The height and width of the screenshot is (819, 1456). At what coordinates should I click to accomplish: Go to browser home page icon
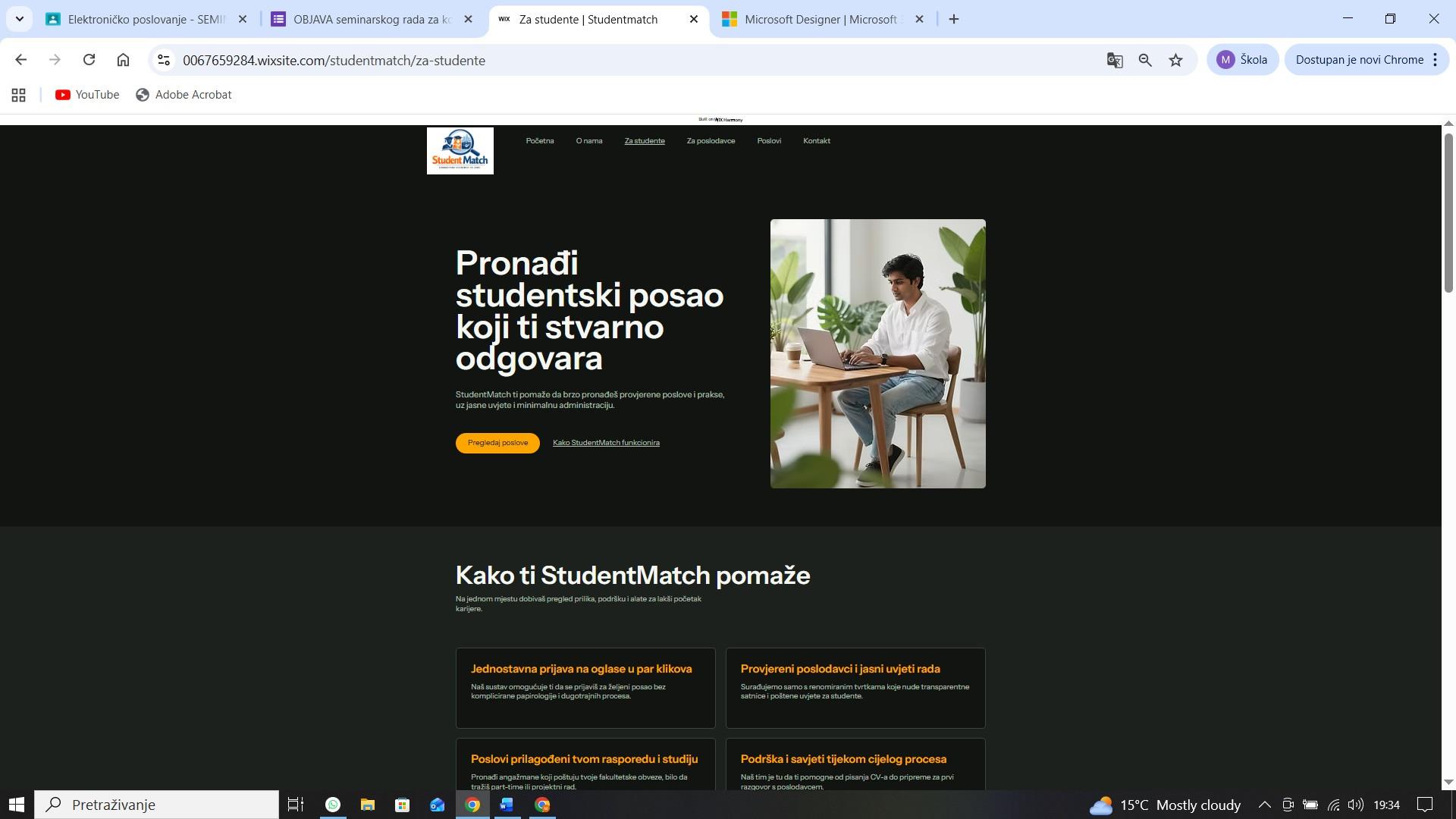pyautogui.click(x=123, y=60)
